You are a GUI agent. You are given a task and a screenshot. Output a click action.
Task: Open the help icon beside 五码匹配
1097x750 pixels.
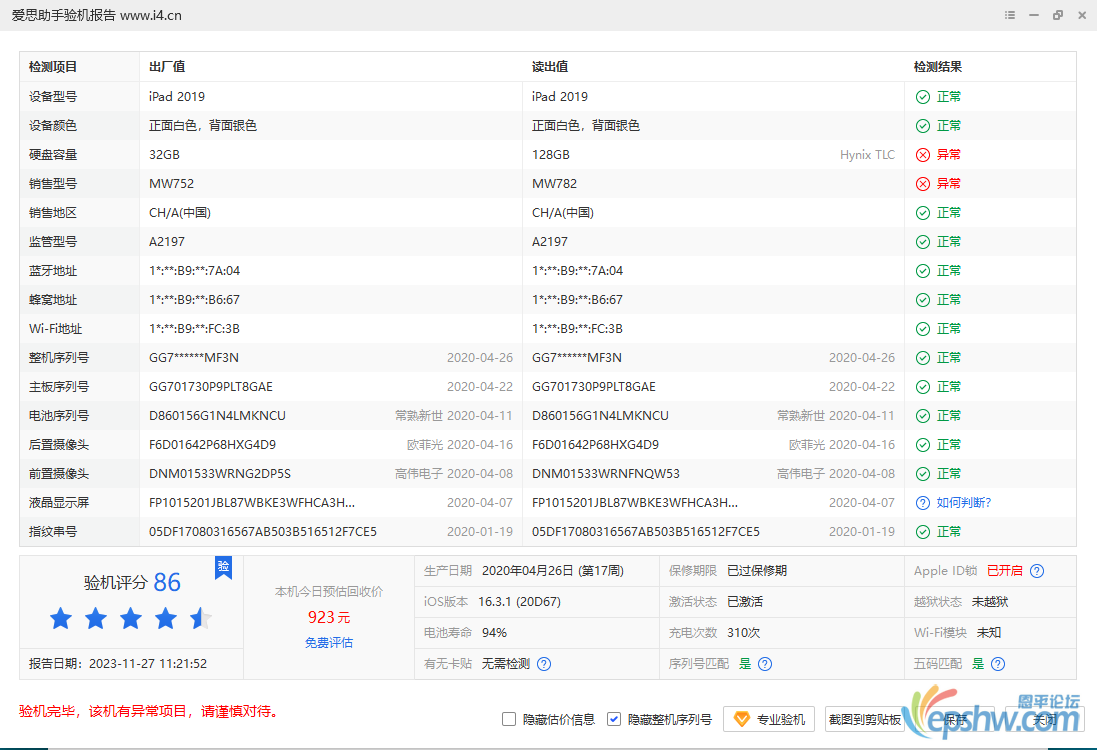[x=998, y=664]
